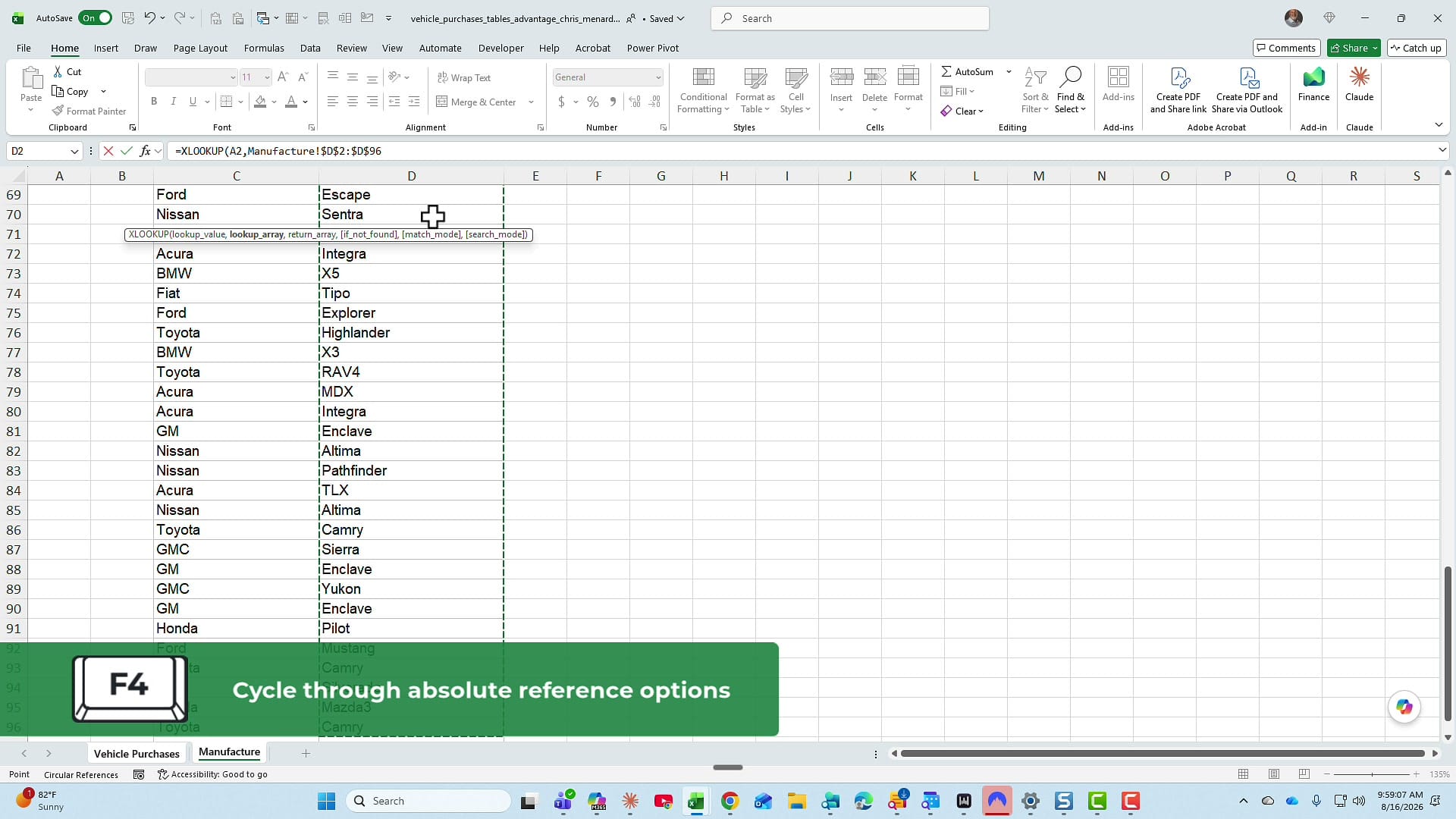Add a new sheet with plus button
The image size is (1456, 819).
point(306,753)
